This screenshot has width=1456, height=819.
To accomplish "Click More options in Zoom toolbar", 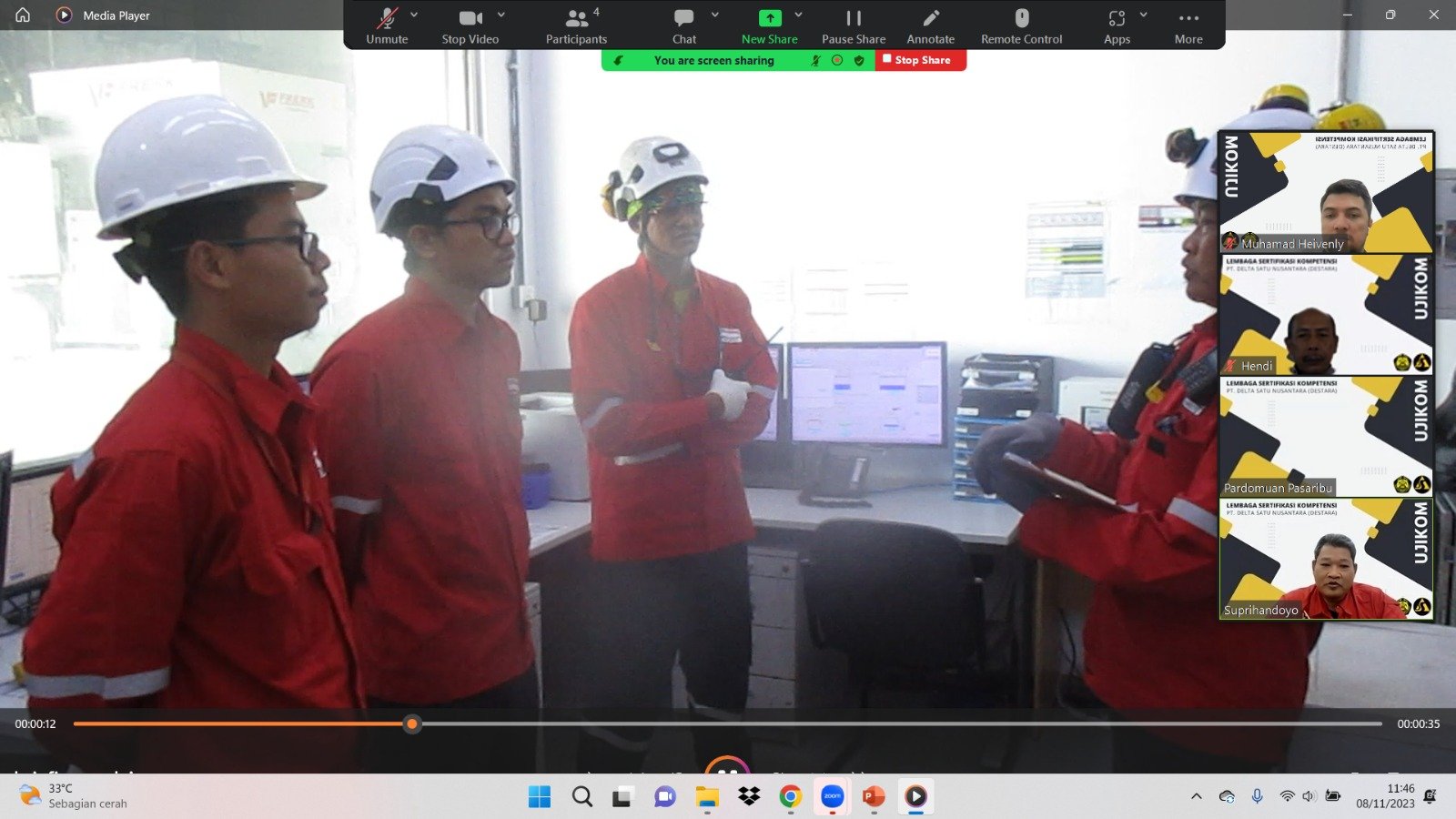I will pyautogui.click(x=1188, y=25).
